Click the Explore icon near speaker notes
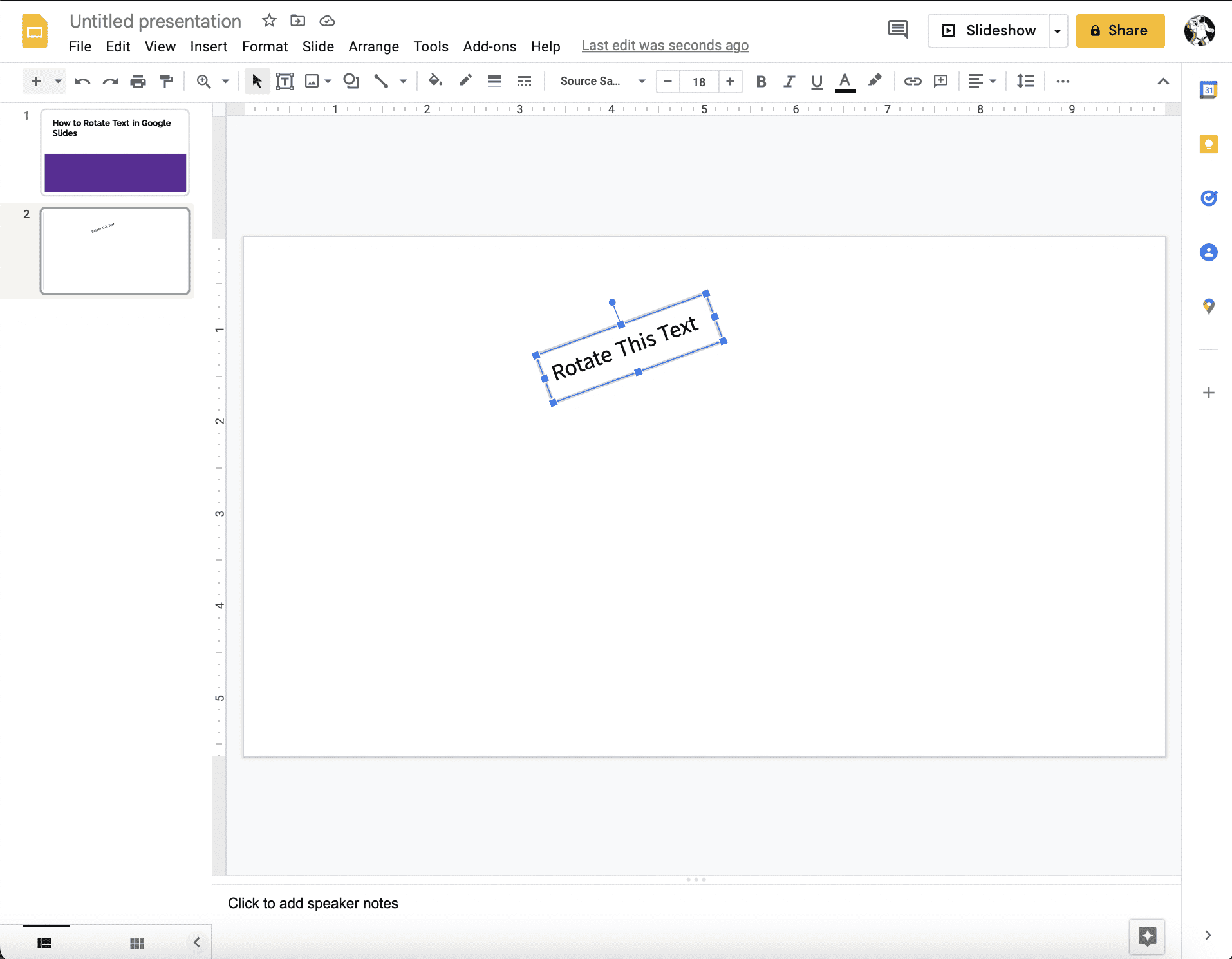The image size is (1232, 959). (x=1148, y=937)
